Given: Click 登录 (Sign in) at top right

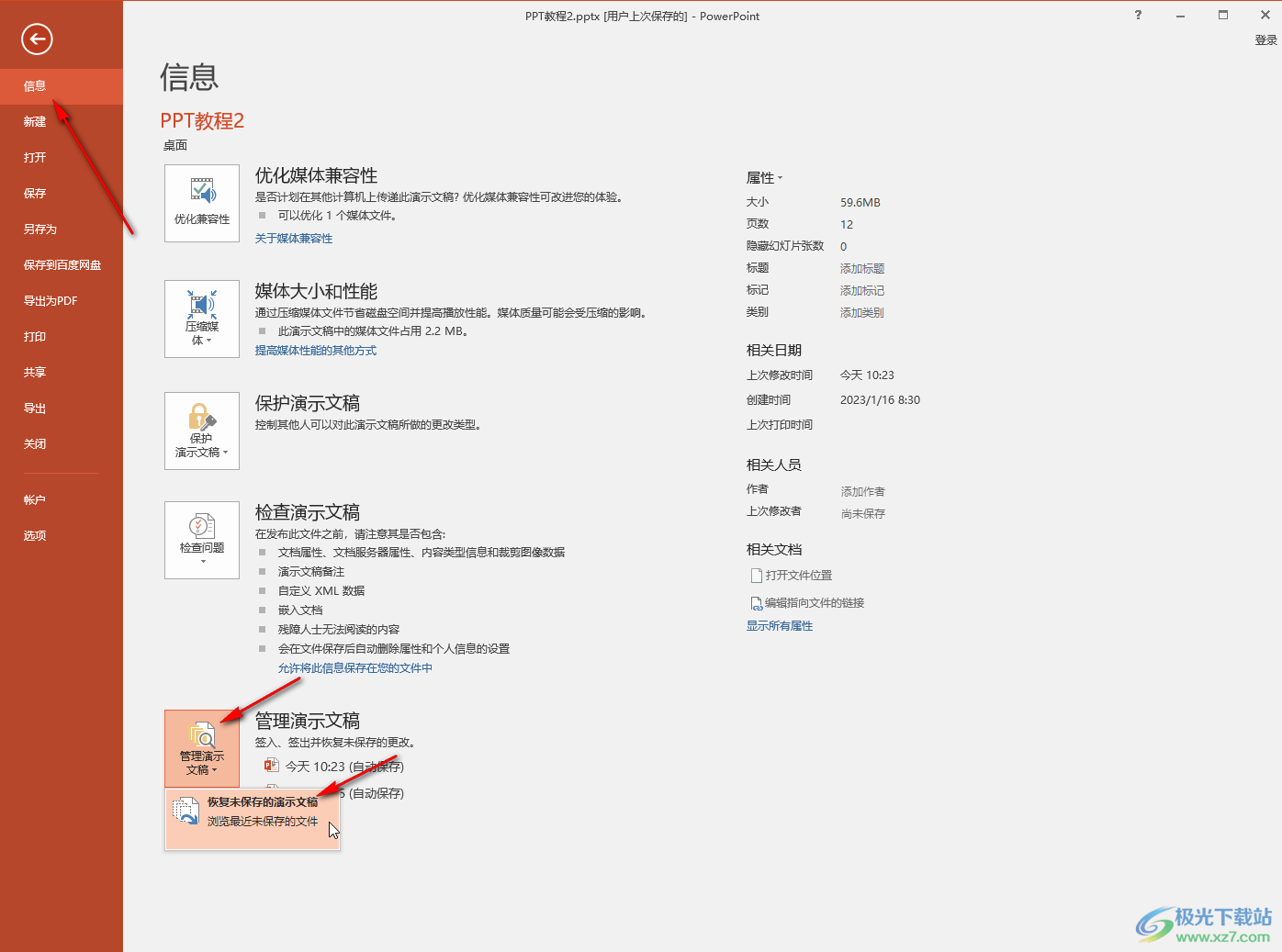Looking at the screenshot, I should [1265, 40].
